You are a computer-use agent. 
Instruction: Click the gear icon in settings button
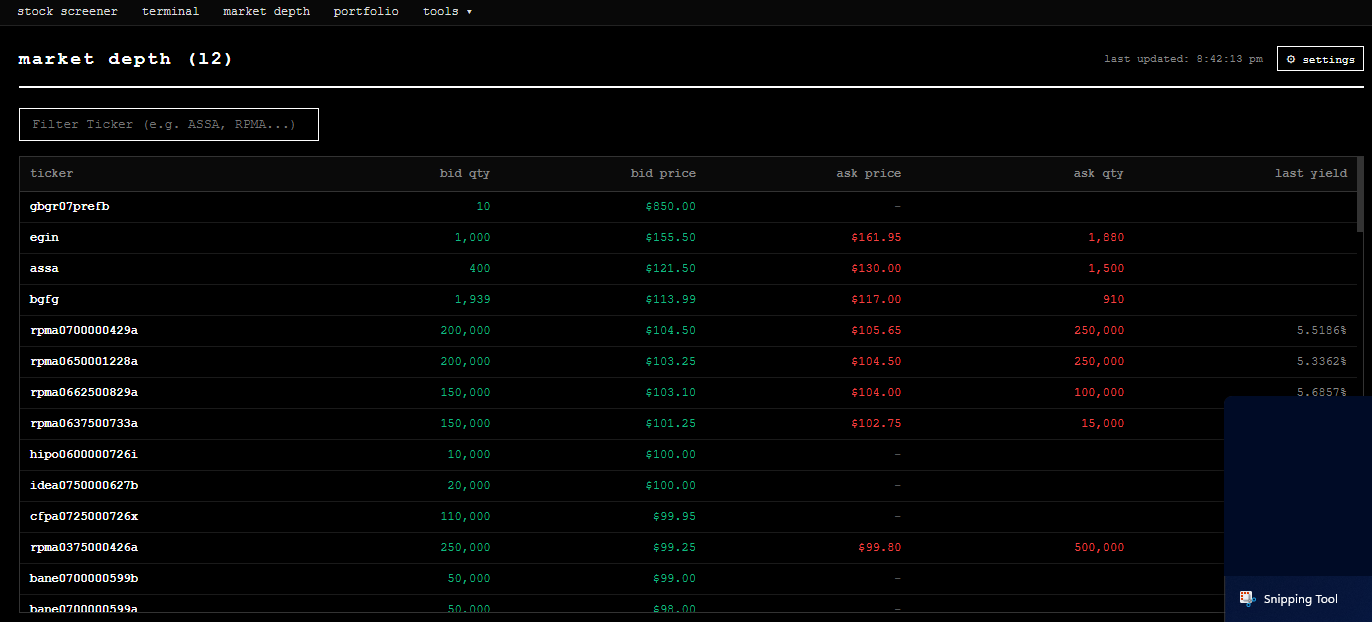pos(1291,59)
